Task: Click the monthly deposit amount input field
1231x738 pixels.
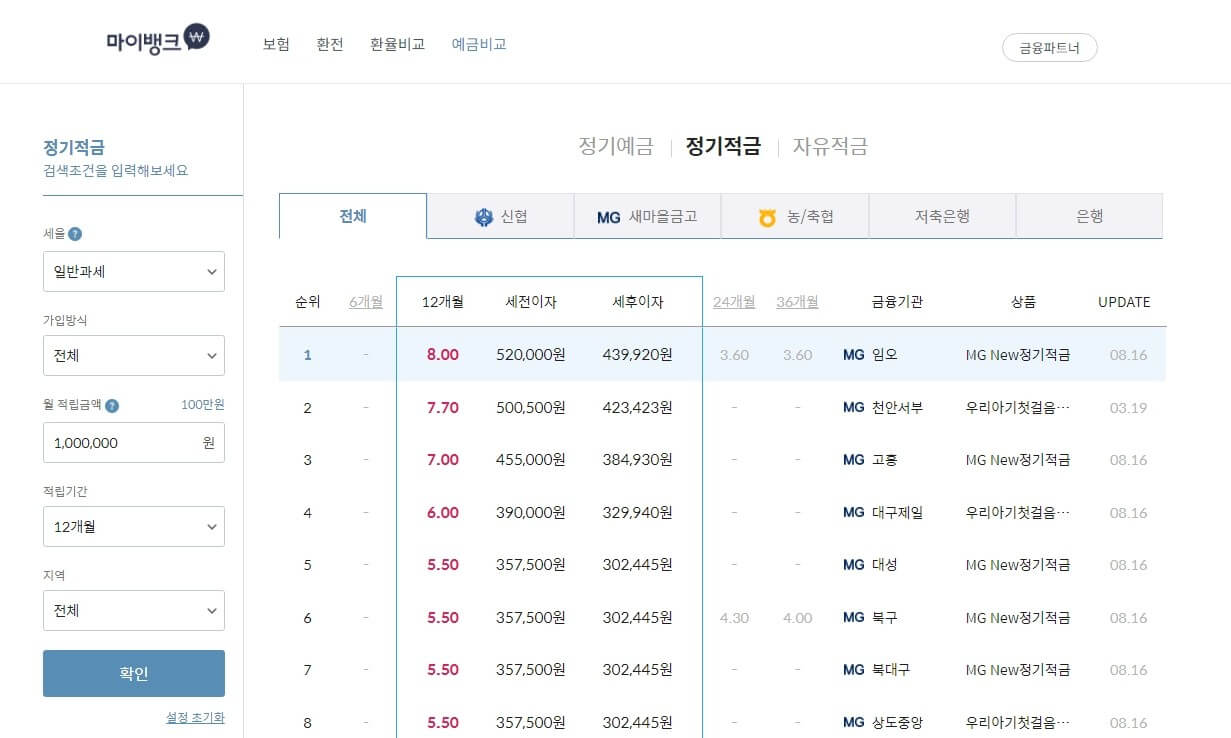Action: (134, 442)
